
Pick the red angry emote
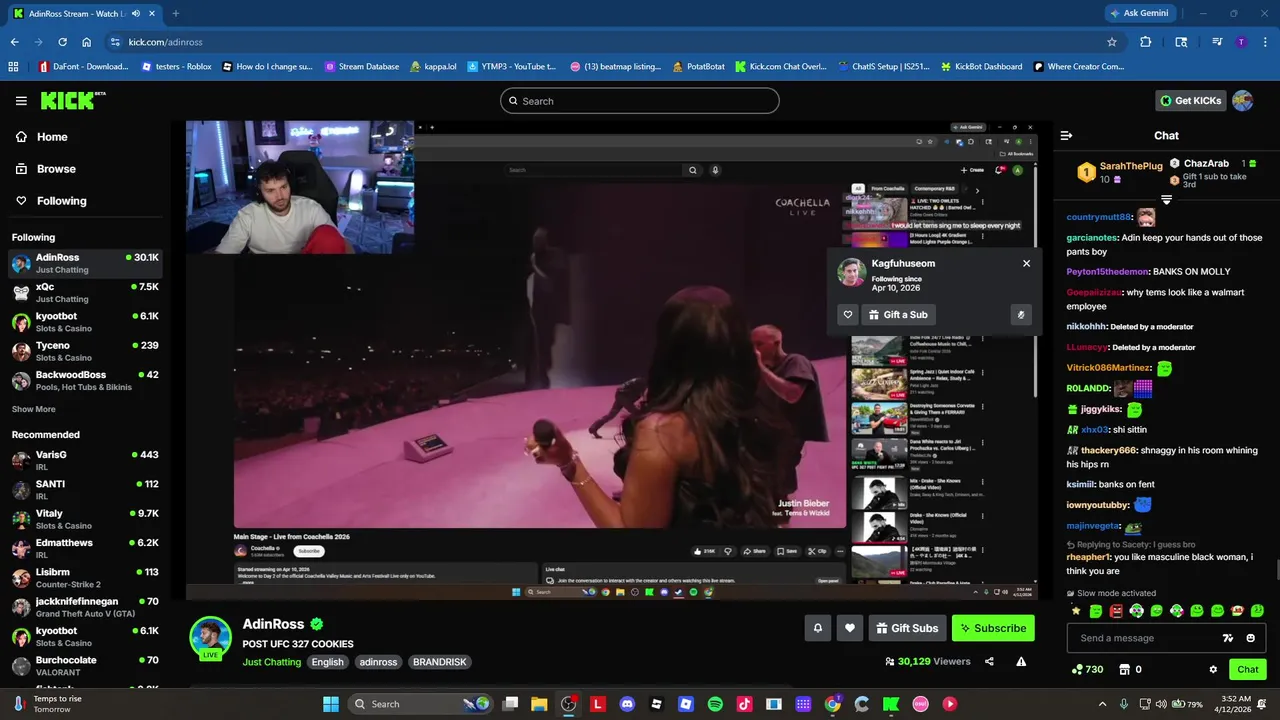1116,610
